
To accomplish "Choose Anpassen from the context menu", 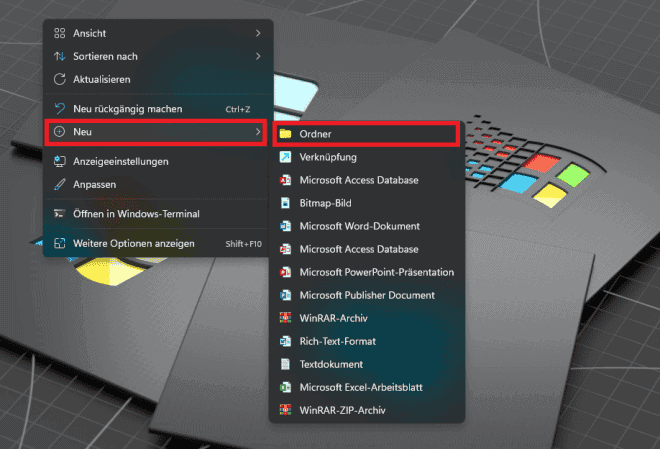I will pyautogui.click(x=95, y=185).
